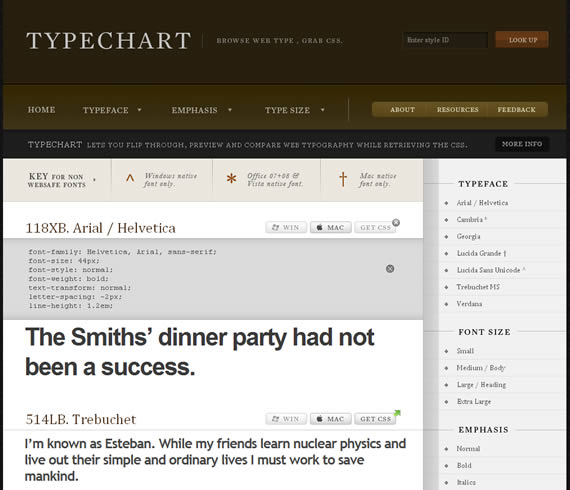Choose Small font size
Image resolution: width=570 pixels, height=490 pixels.
pos(465,351)
